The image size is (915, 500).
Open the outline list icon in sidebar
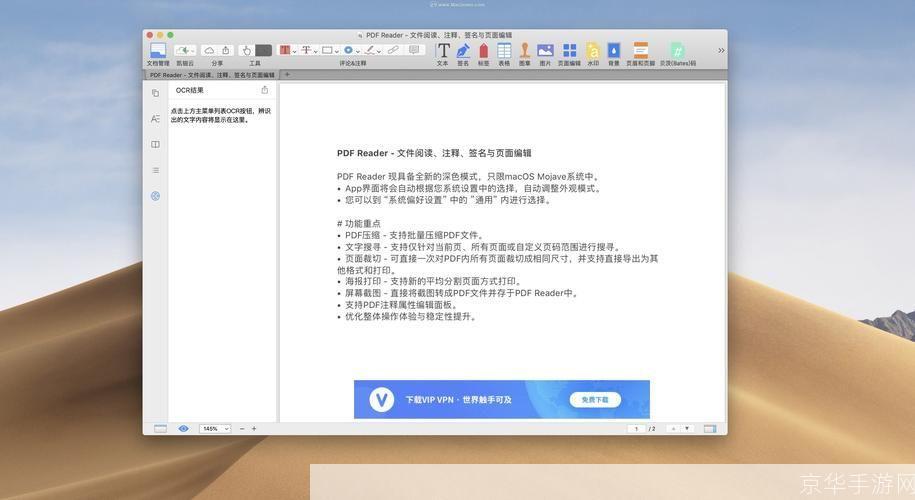tap(155, 170)
